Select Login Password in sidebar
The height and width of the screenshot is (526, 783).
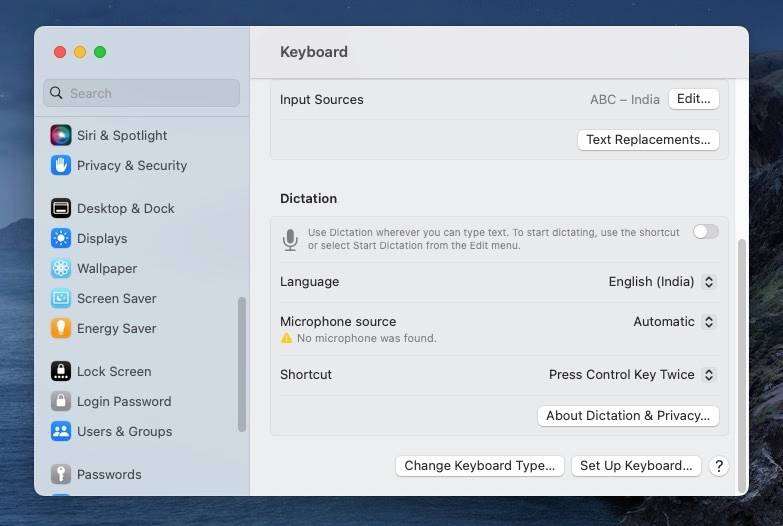pos(123,401)
